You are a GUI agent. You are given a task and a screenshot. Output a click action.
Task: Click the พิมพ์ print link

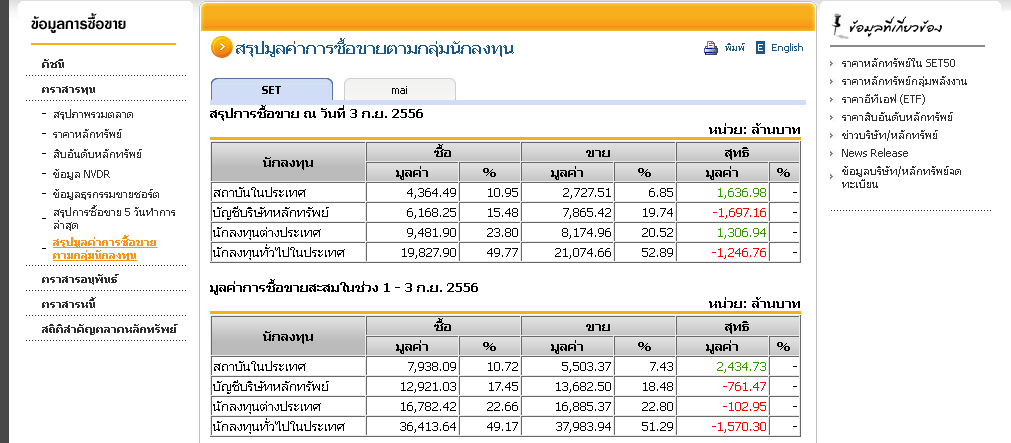point(735,47)
